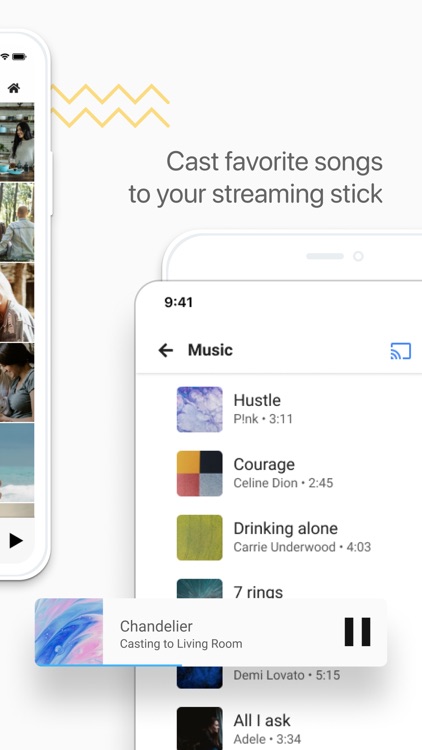Image resolution: width=422 pixels, height=750 pixels.
Task: Tap the 'P!nk • 3:11' subtitle
Action: 263,419
